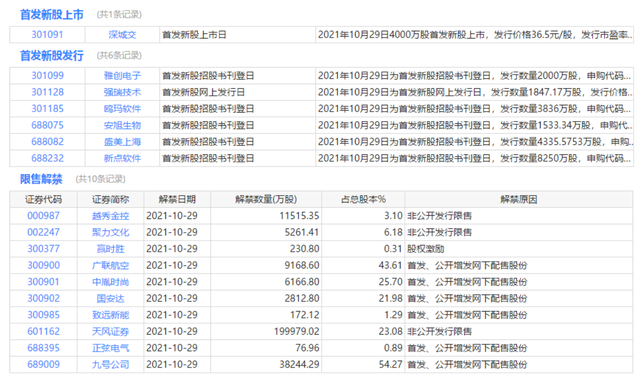Select 深城交 listing description text

coord(475,35)
